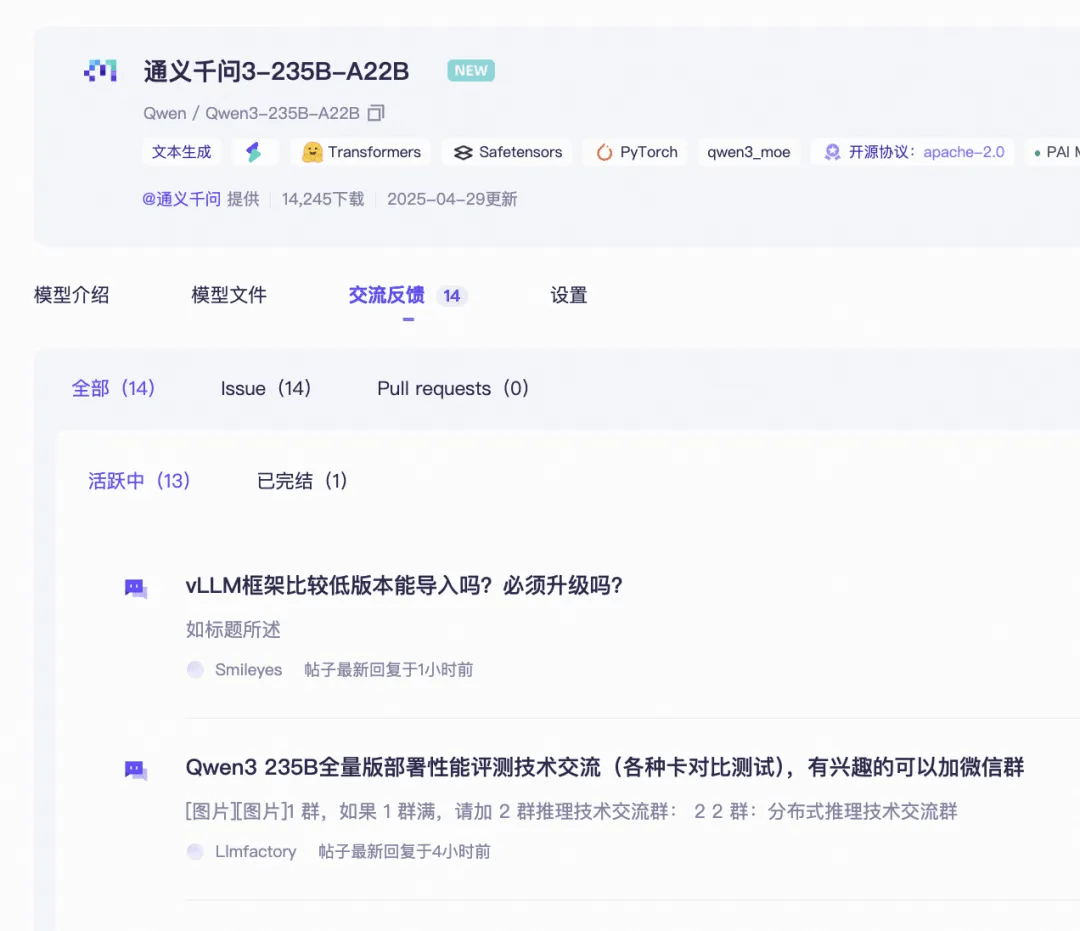Click the Qwen3-235B-A22B path name
This screenshot has width=1080, height=931.
tap(282, 113)
